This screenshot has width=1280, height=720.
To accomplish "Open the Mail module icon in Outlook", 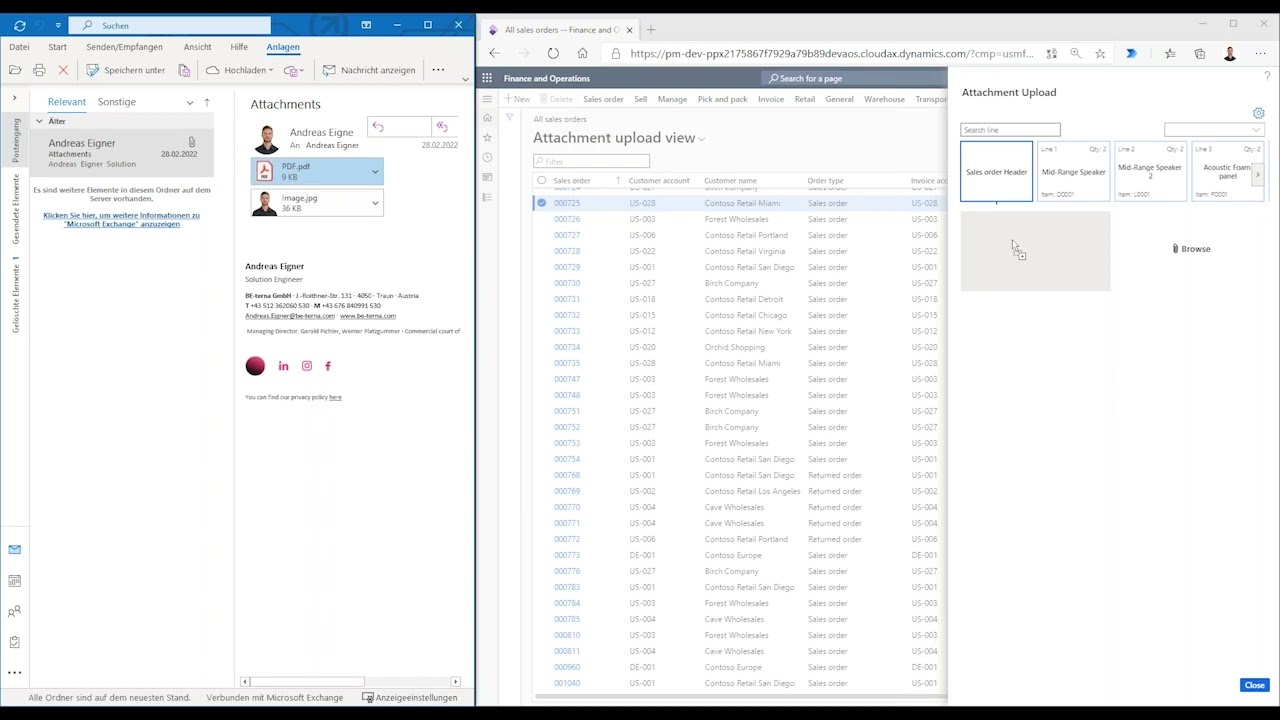I will click(15, 549).
